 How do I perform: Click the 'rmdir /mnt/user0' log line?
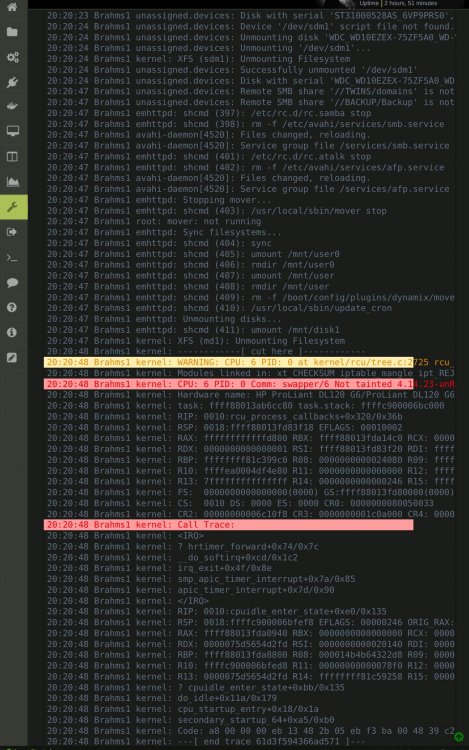pos(191,265)
